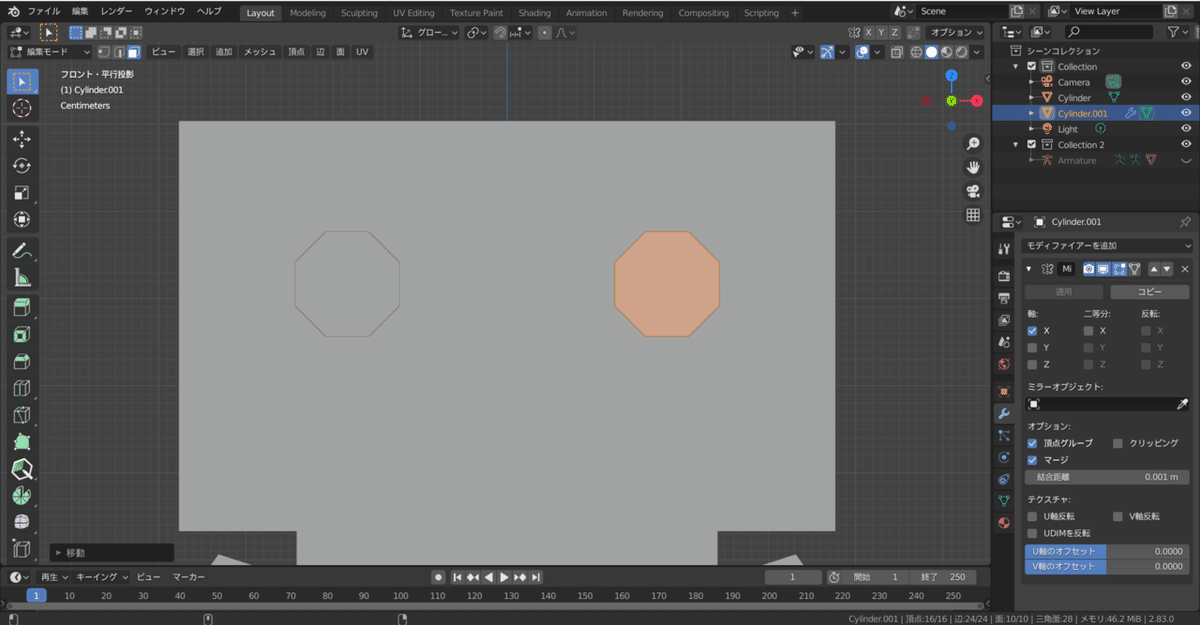Select the 3D Cursor tool

click(22, 107)
